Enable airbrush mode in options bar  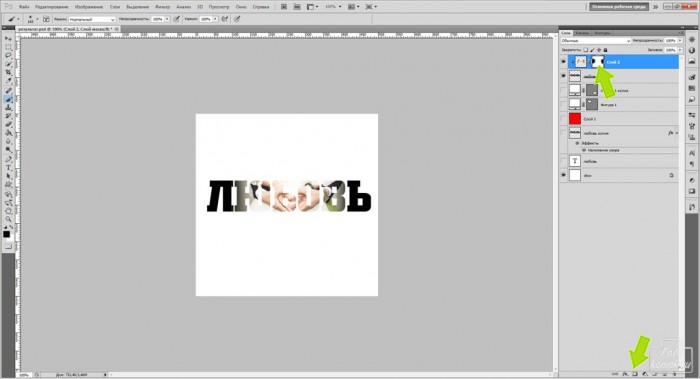pos(225,19)
